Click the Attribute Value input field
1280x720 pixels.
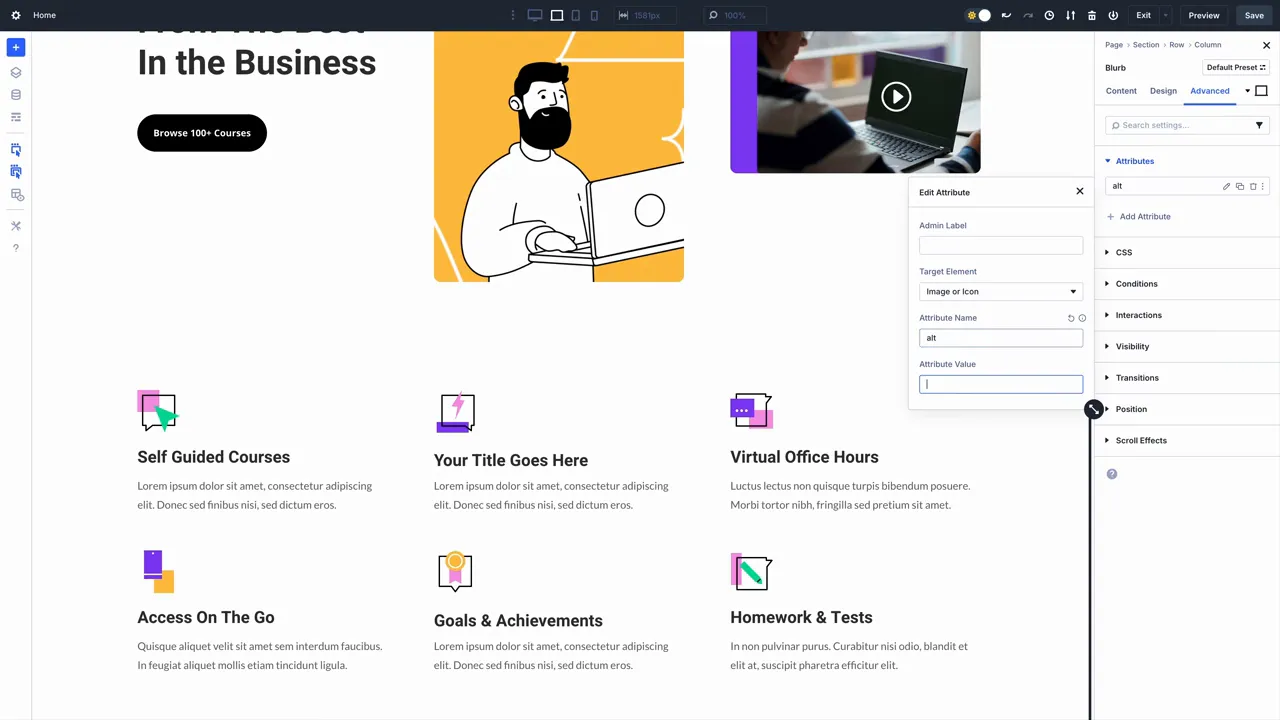pyautogui.click(x=1000, y=384)
